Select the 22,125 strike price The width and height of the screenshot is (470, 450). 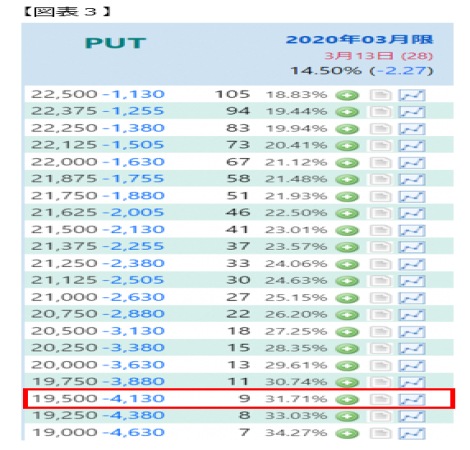pos(64,145)
